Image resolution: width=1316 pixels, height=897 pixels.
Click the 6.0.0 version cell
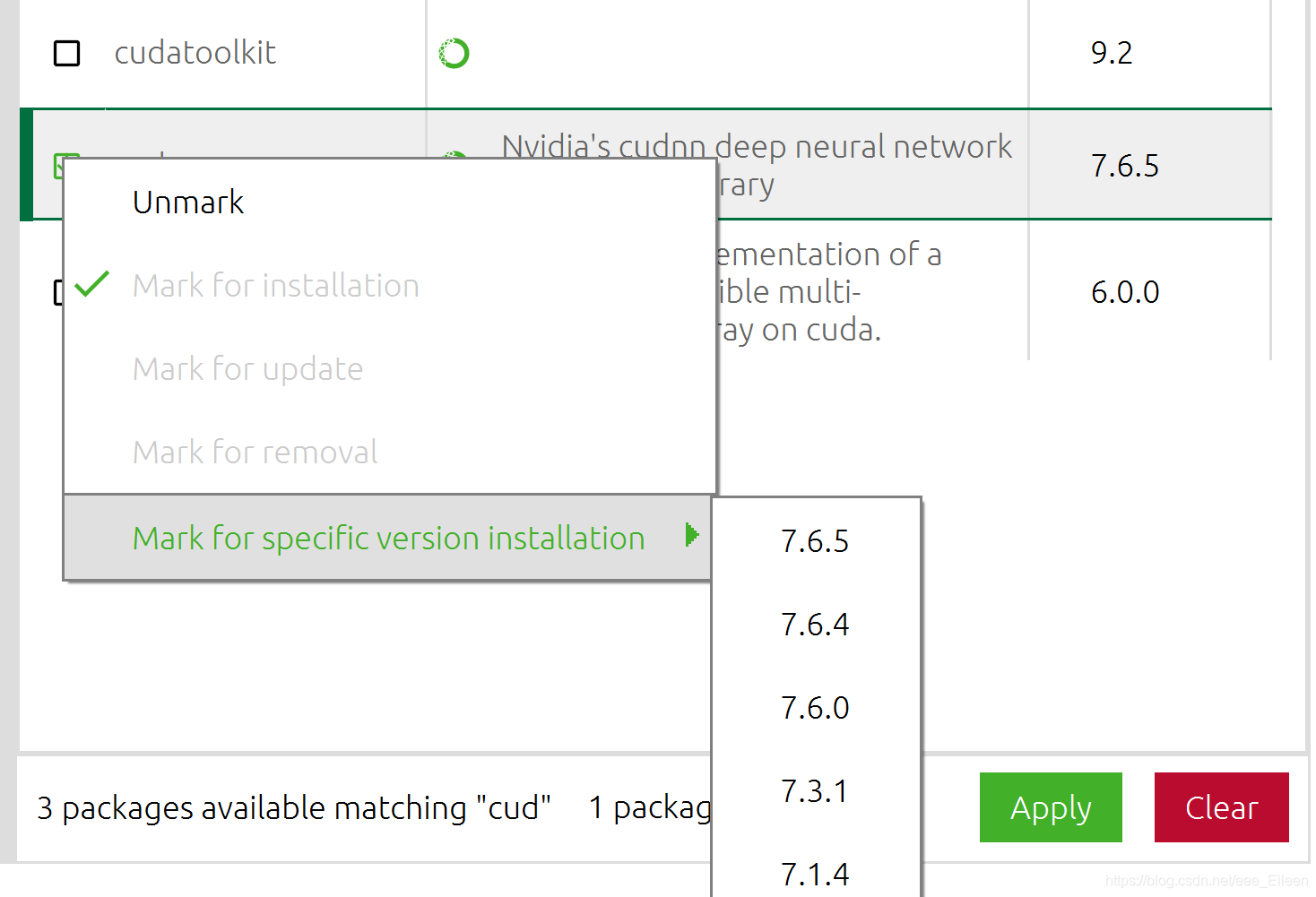[x=1125, y=292]
